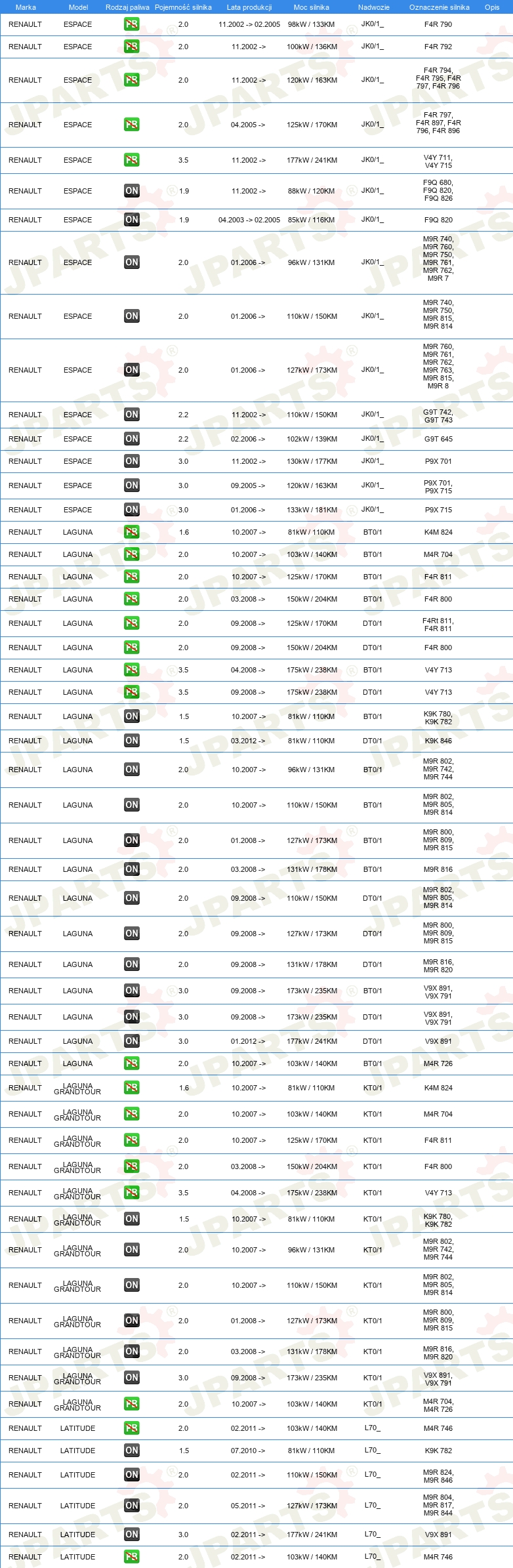Click the 01.2012 -> production date cell
Image resolution: width=513 pixels, height=1568 pixels.
(248, 1041)
